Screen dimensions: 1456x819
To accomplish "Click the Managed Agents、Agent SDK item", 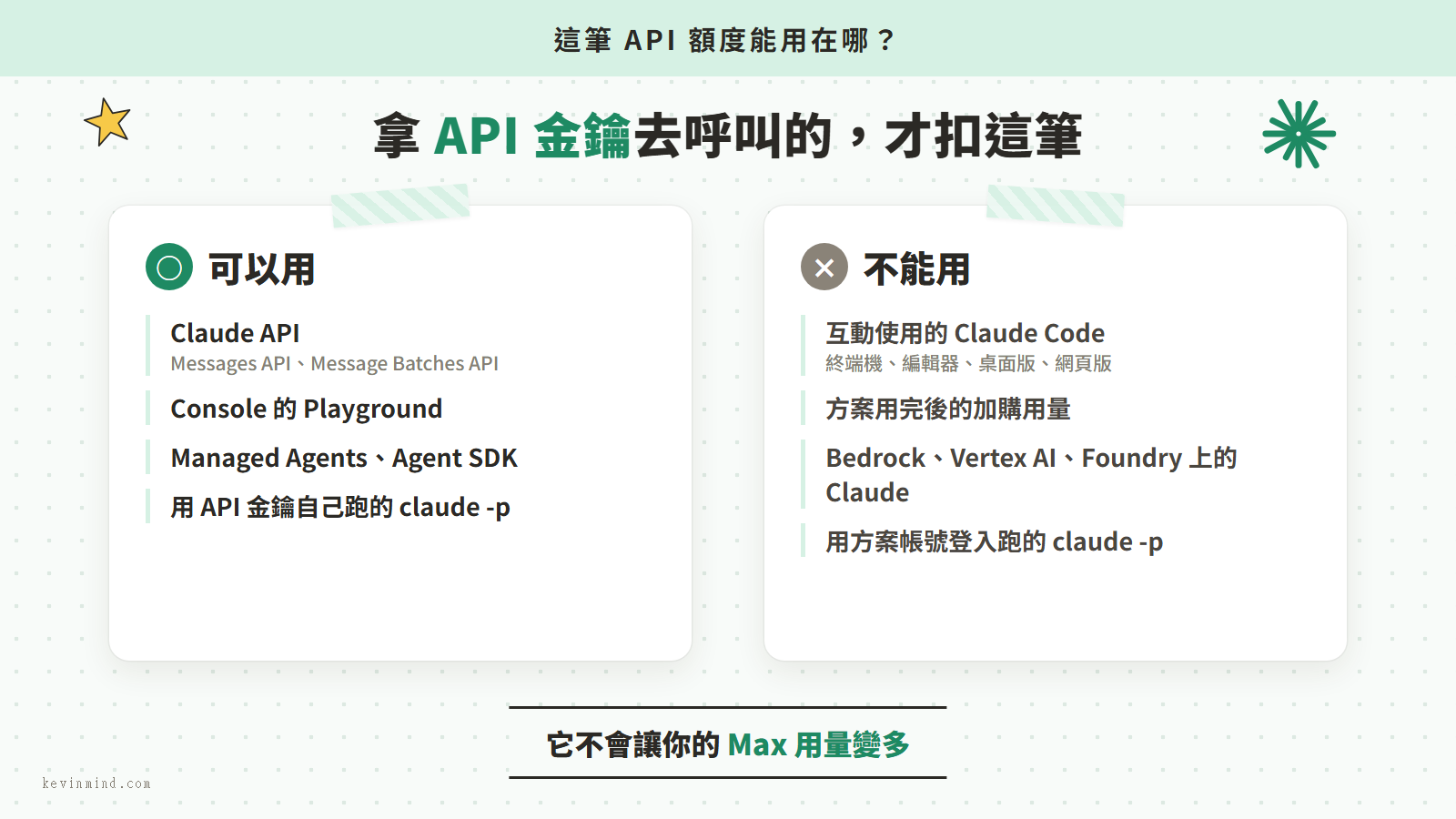I will coord(344,458).
